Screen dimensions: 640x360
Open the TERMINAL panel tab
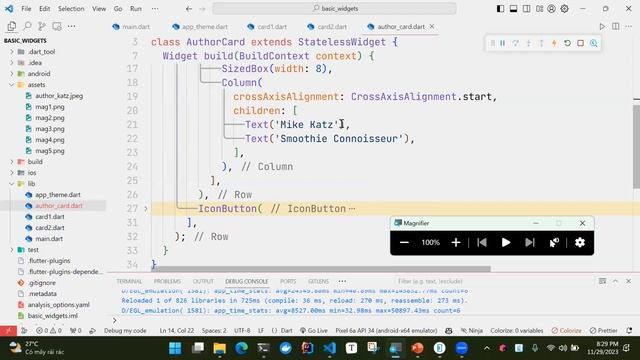click(129, 281)
